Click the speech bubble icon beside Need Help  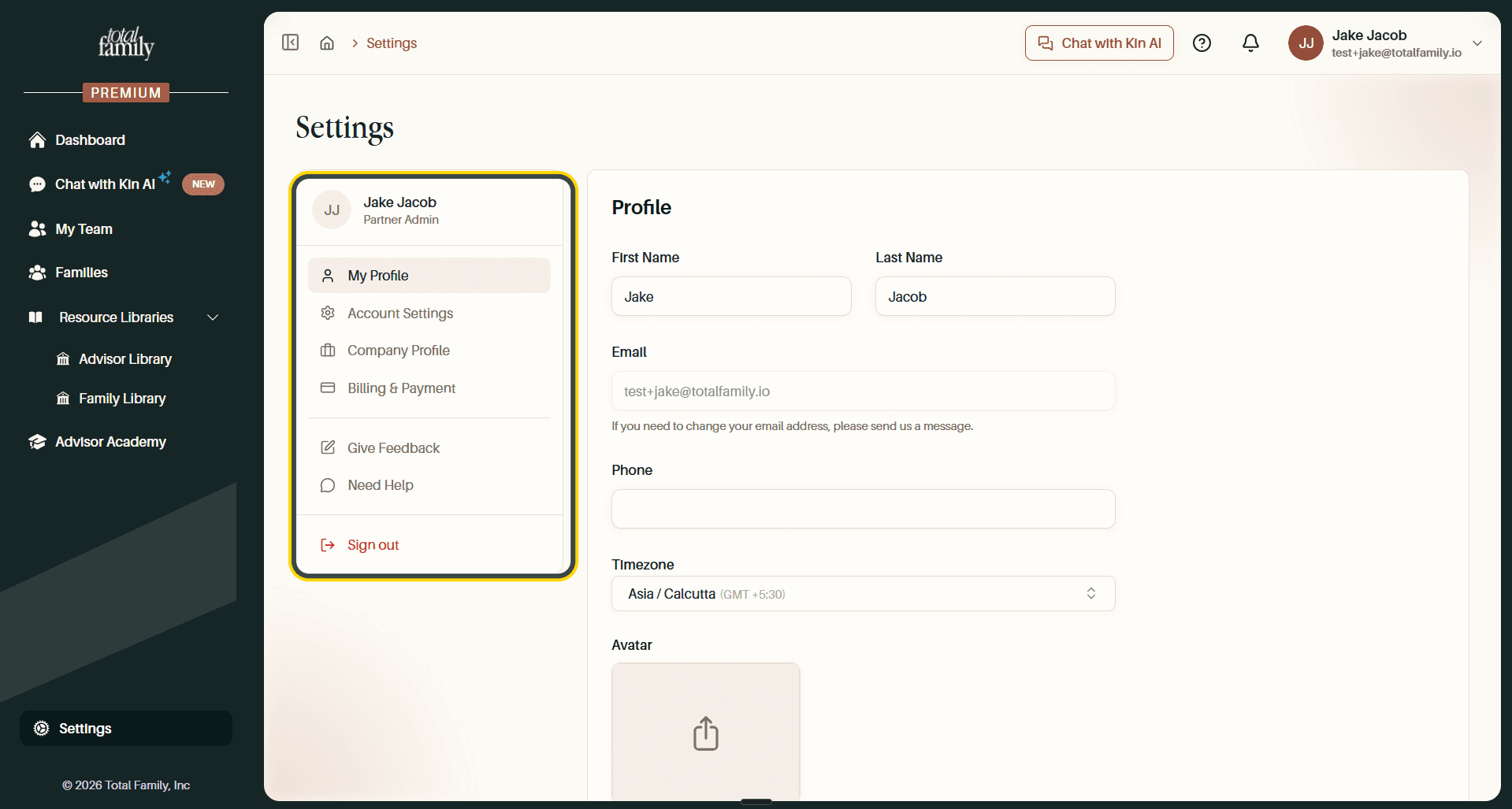click(x=328, y=485)
